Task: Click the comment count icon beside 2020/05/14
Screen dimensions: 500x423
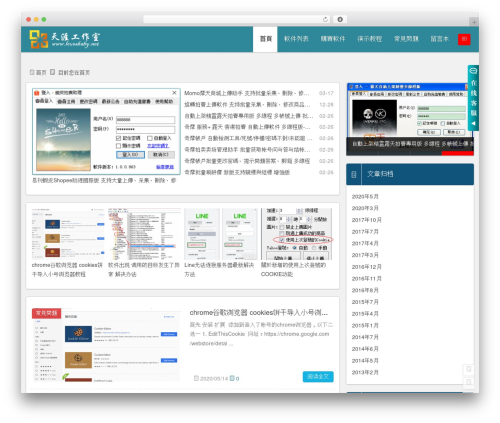Action: 232,378
